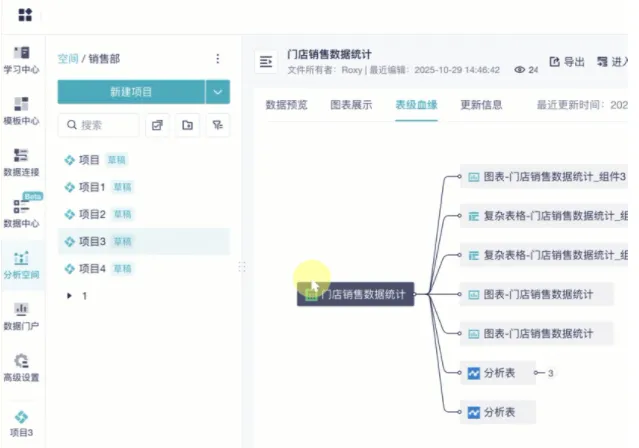The image size is (639, 448).
Task: Click the 搜索 search input field
Action: pos(99,125)
